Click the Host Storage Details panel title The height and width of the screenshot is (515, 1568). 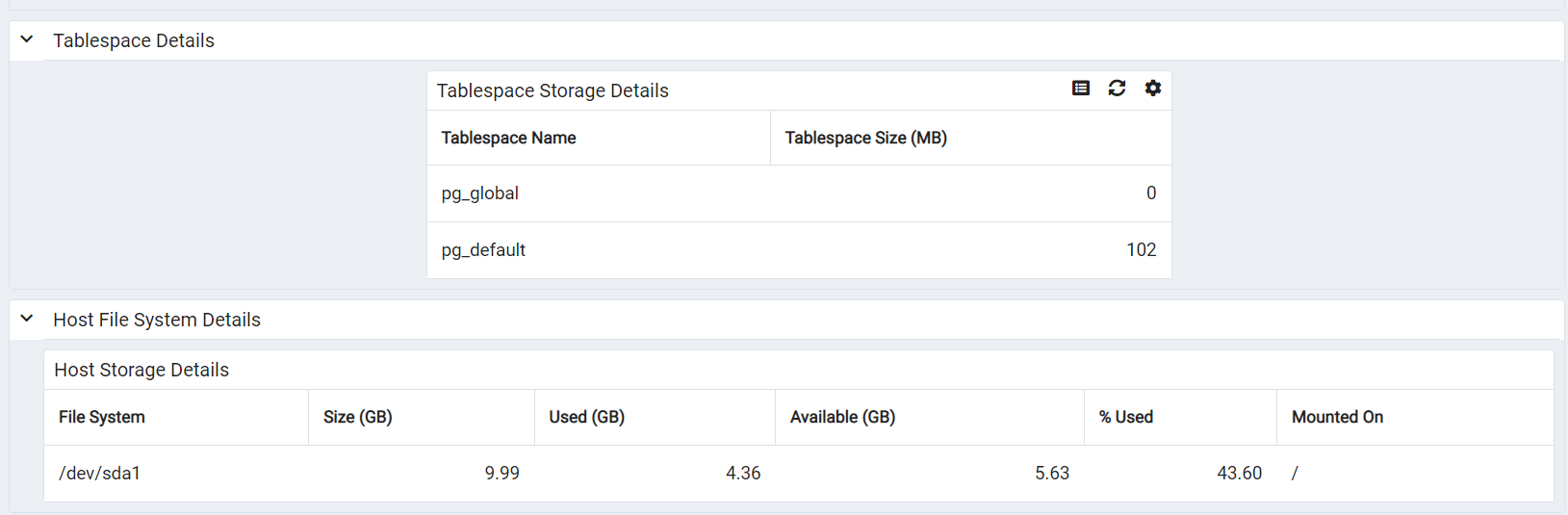pyautogui.click(x=141, y=370)
